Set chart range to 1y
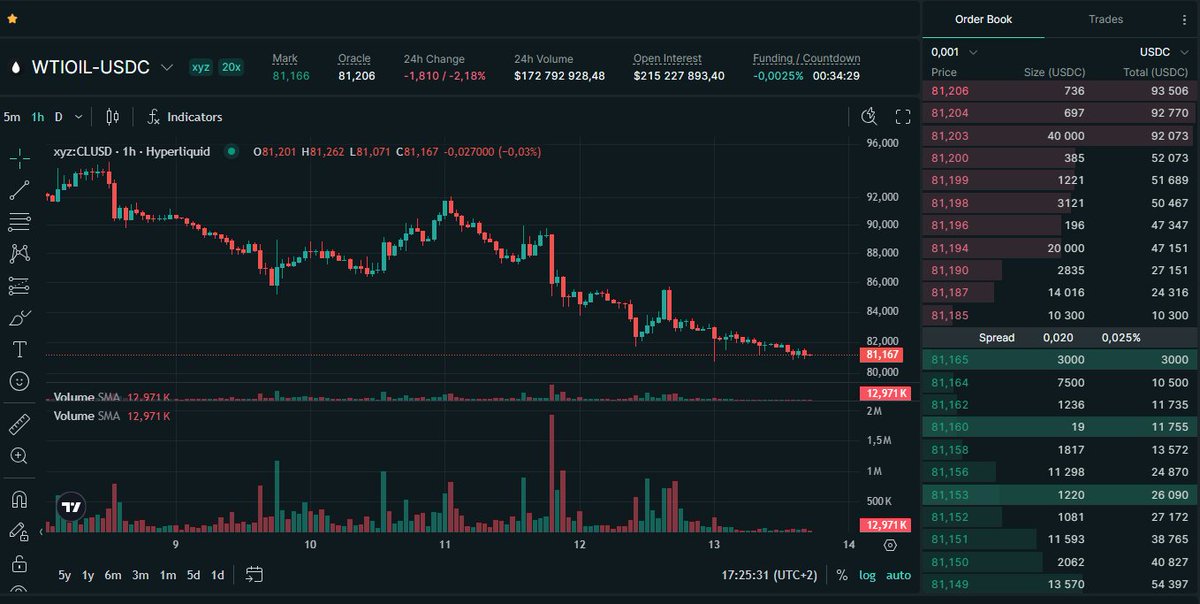The height and width of the screenshot is (604, 1200). tap(88, 575)
